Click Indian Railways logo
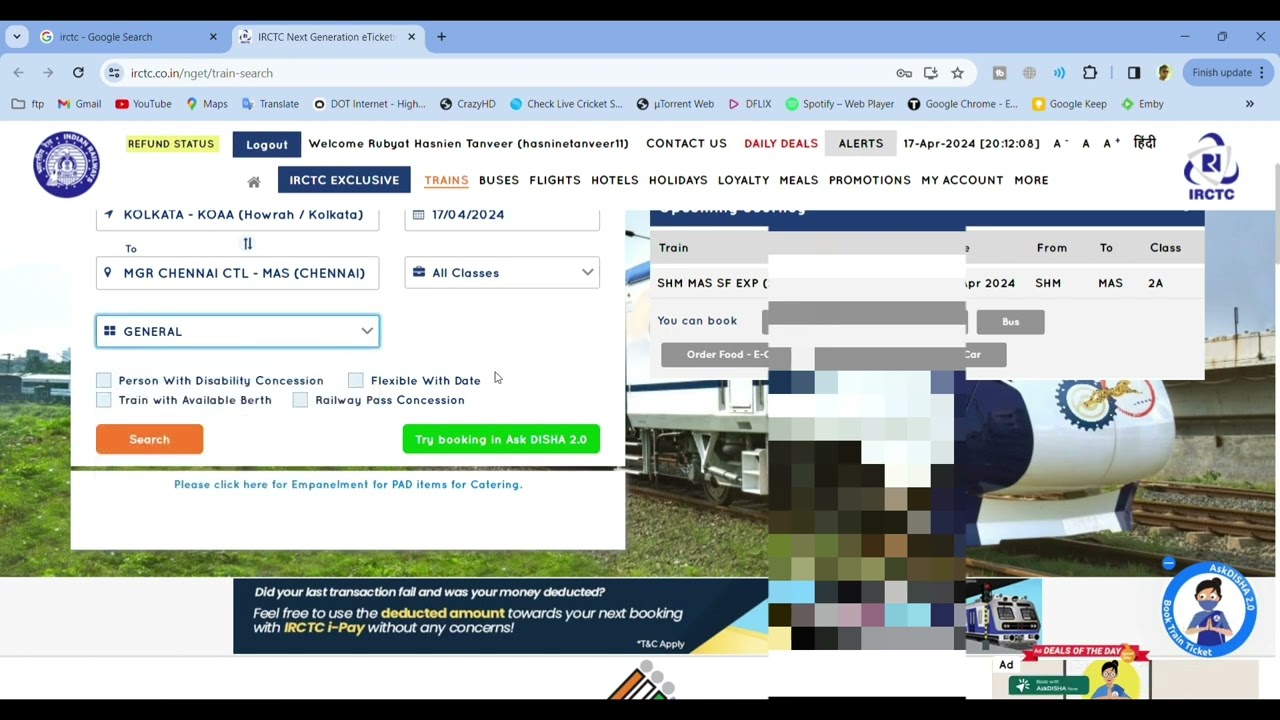Viewport: 1280px width, 720px height. [66, 164]
